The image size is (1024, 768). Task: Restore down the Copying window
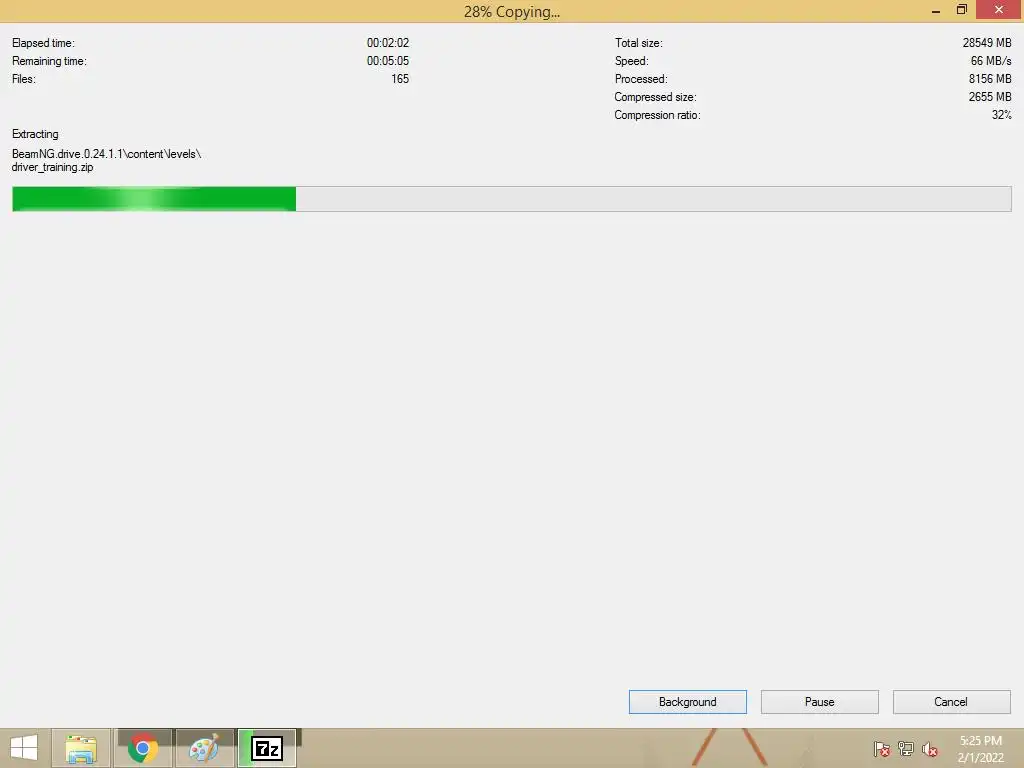click(x=962, y=10)
